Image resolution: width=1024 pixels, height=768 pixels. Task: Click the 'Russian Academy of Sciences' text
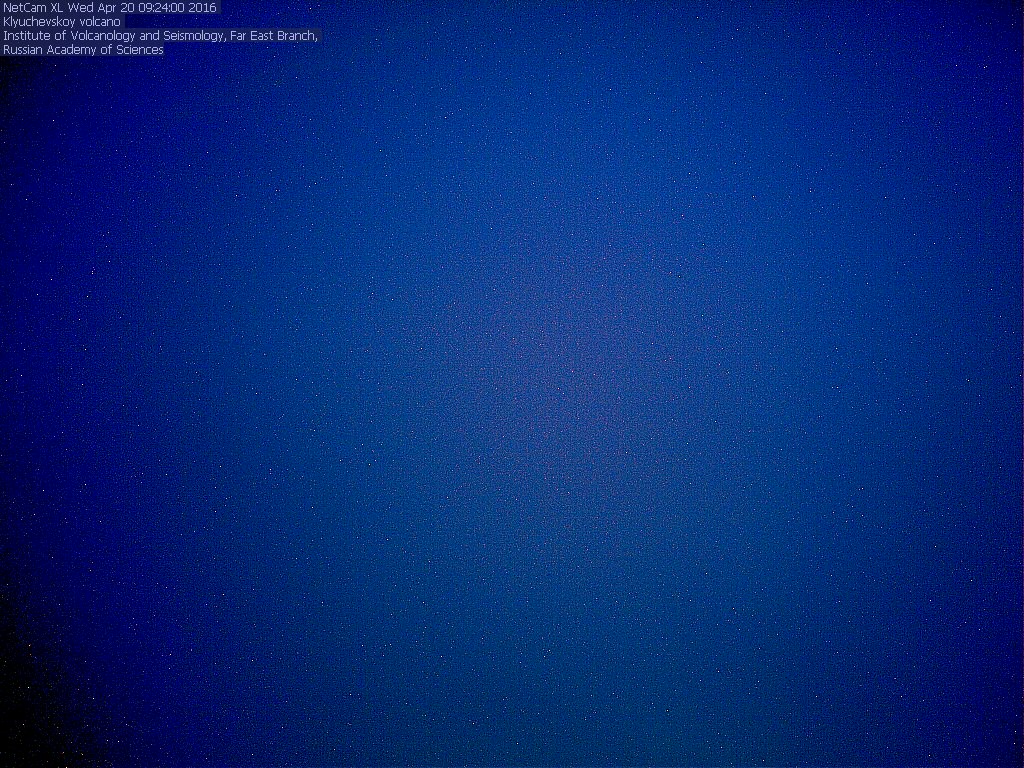(84, 50)
